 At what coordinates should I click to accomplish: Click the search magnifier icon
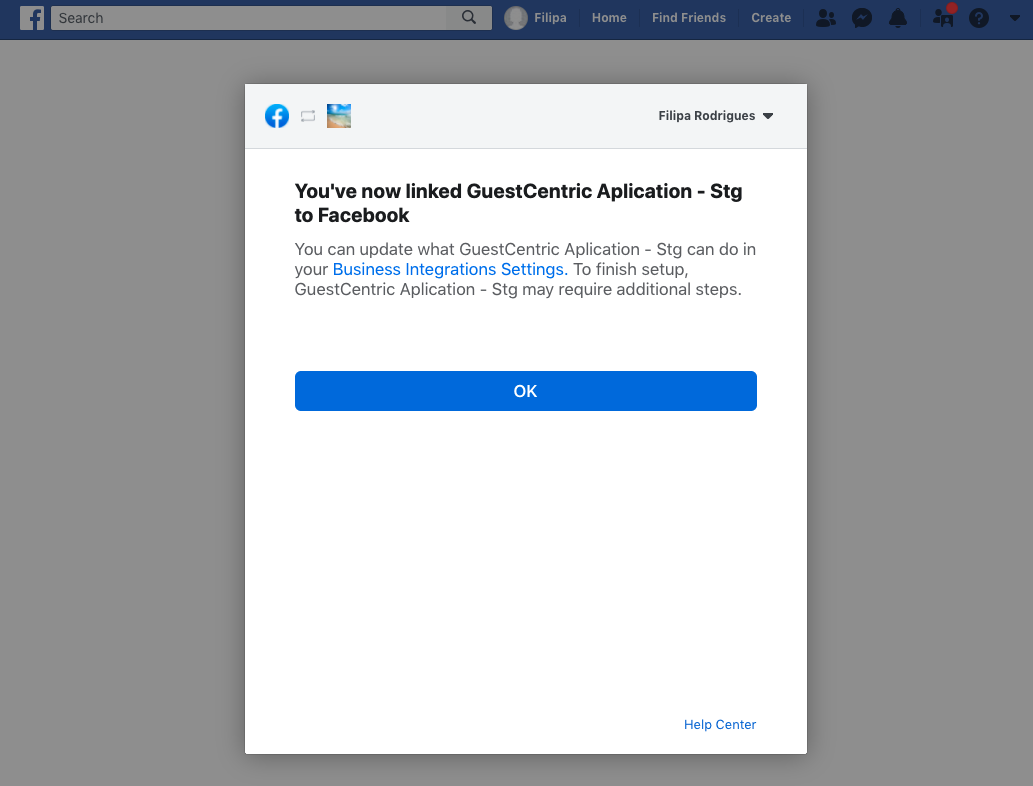[468, 18]
